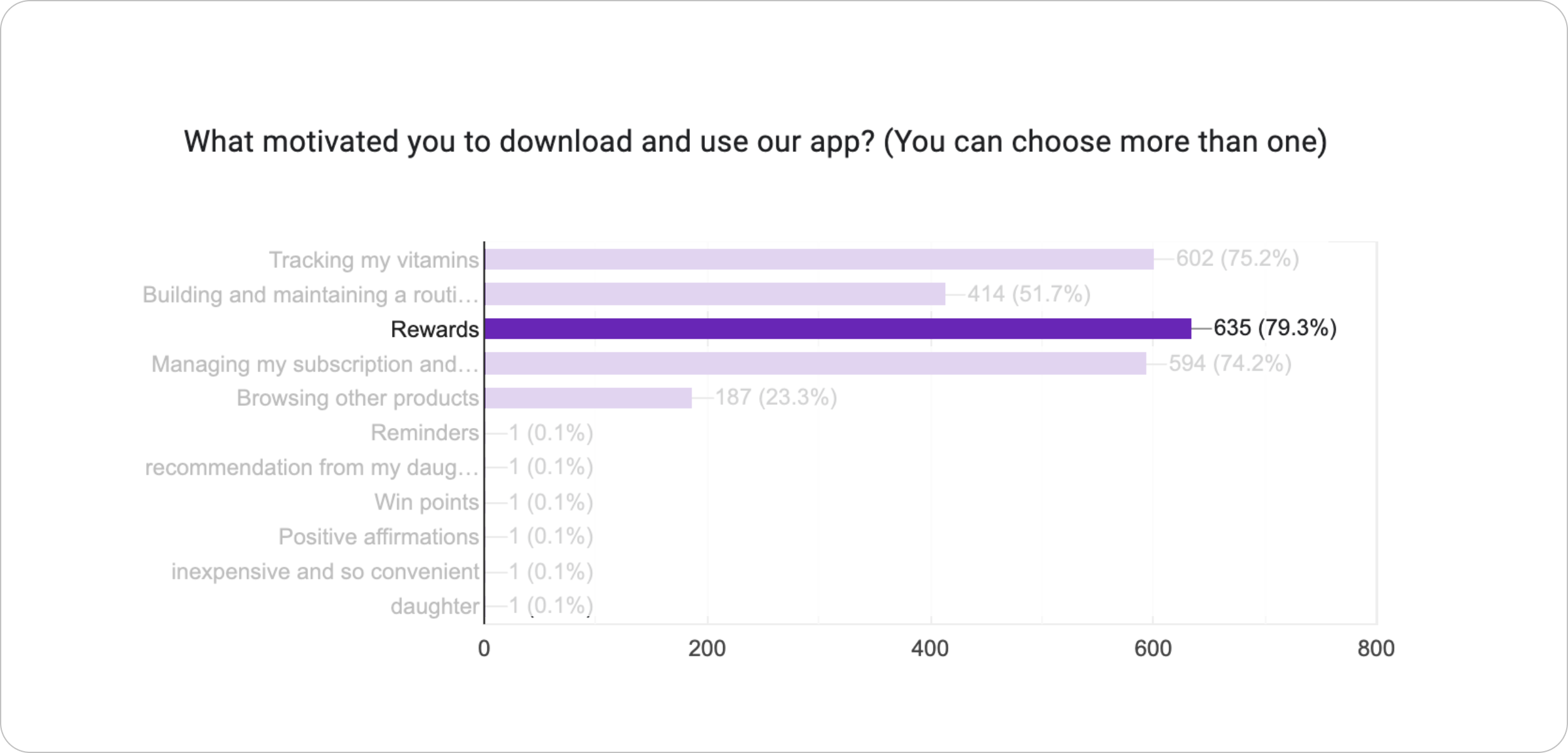Select the 187 (23.3%) data label
Image resolution: width=1568 pixels, height=753 pixels.
click(776, 397)
